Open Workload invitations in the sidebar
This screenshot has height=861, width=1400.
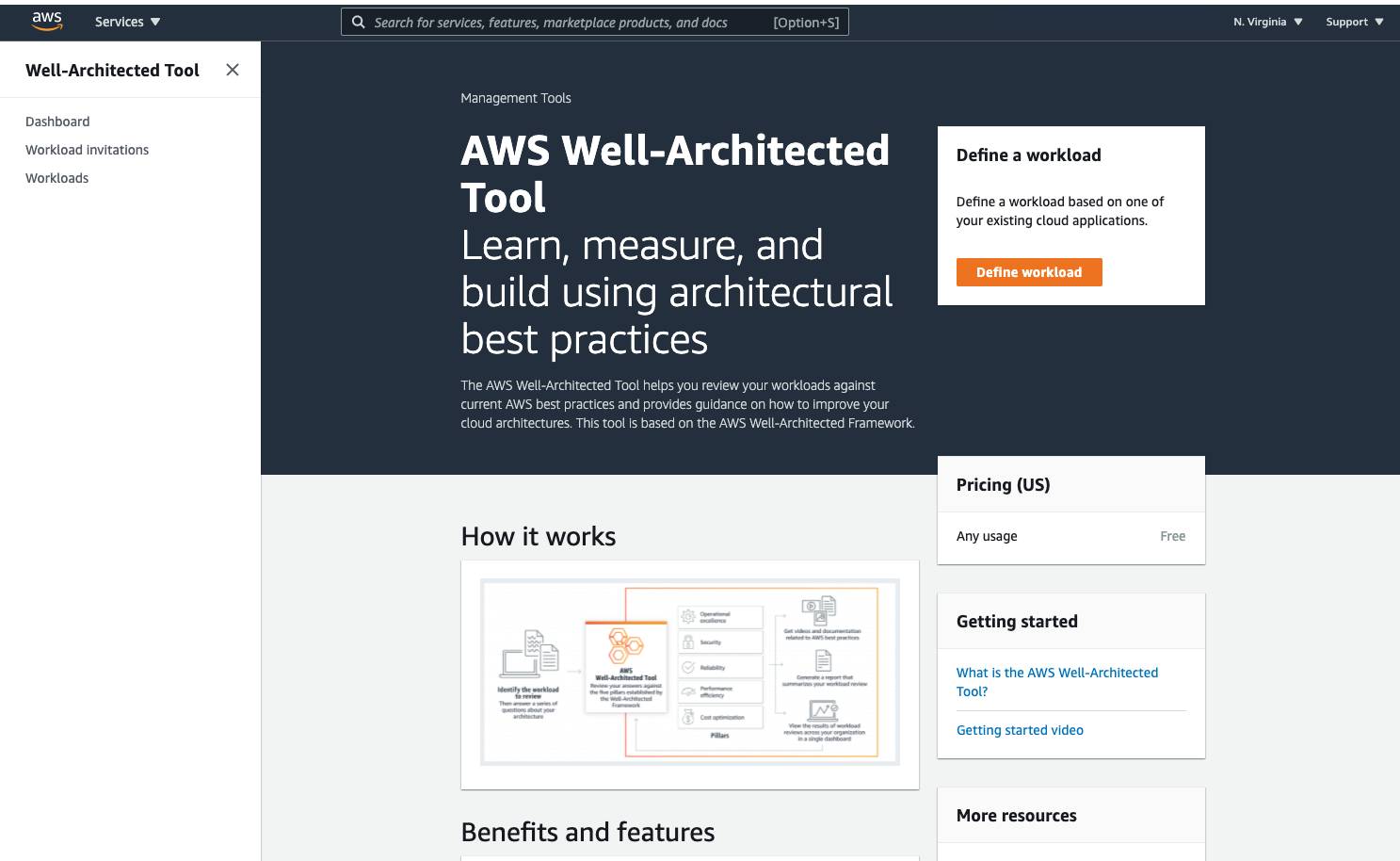point(87,150)
